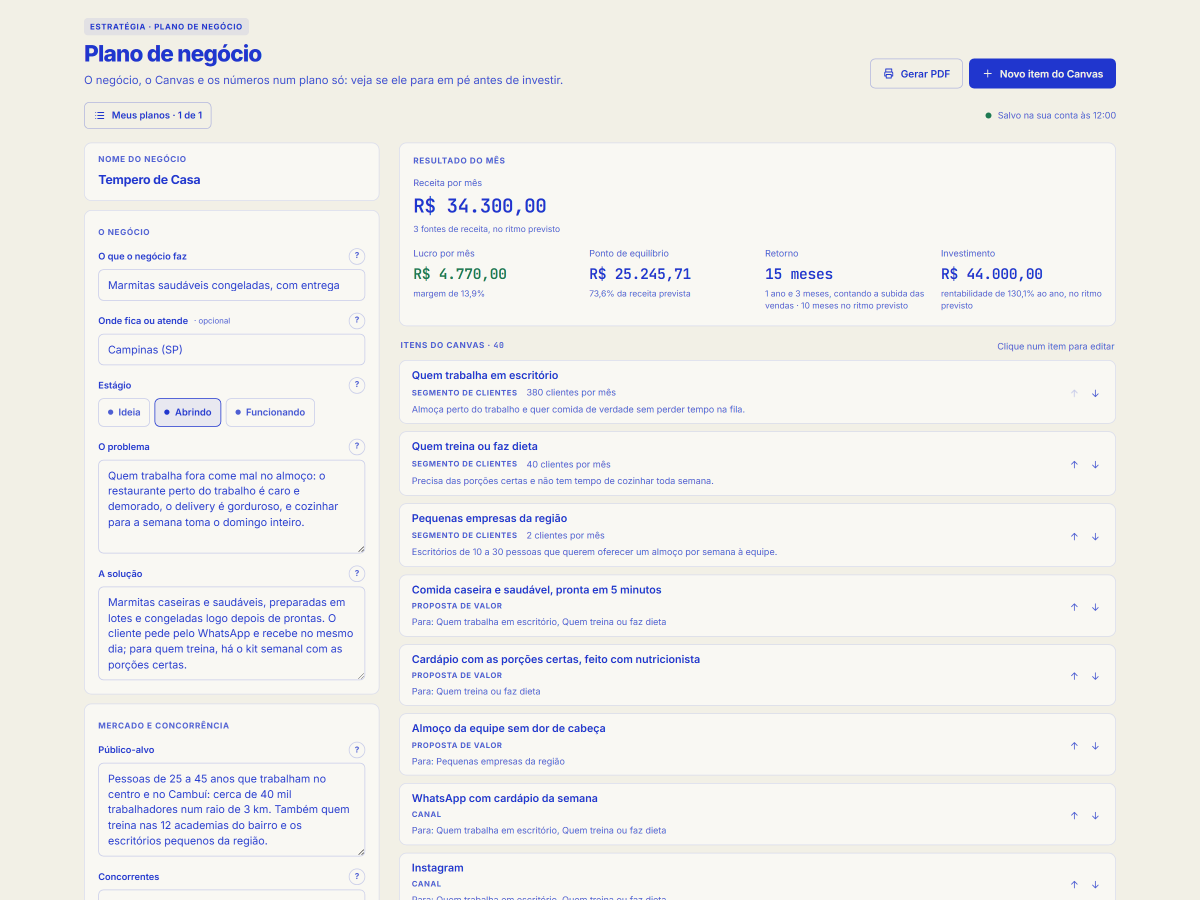Move 'Pequenas empresas da região' down
The height and width of the screenshot is (900, 1200).
1095,536
